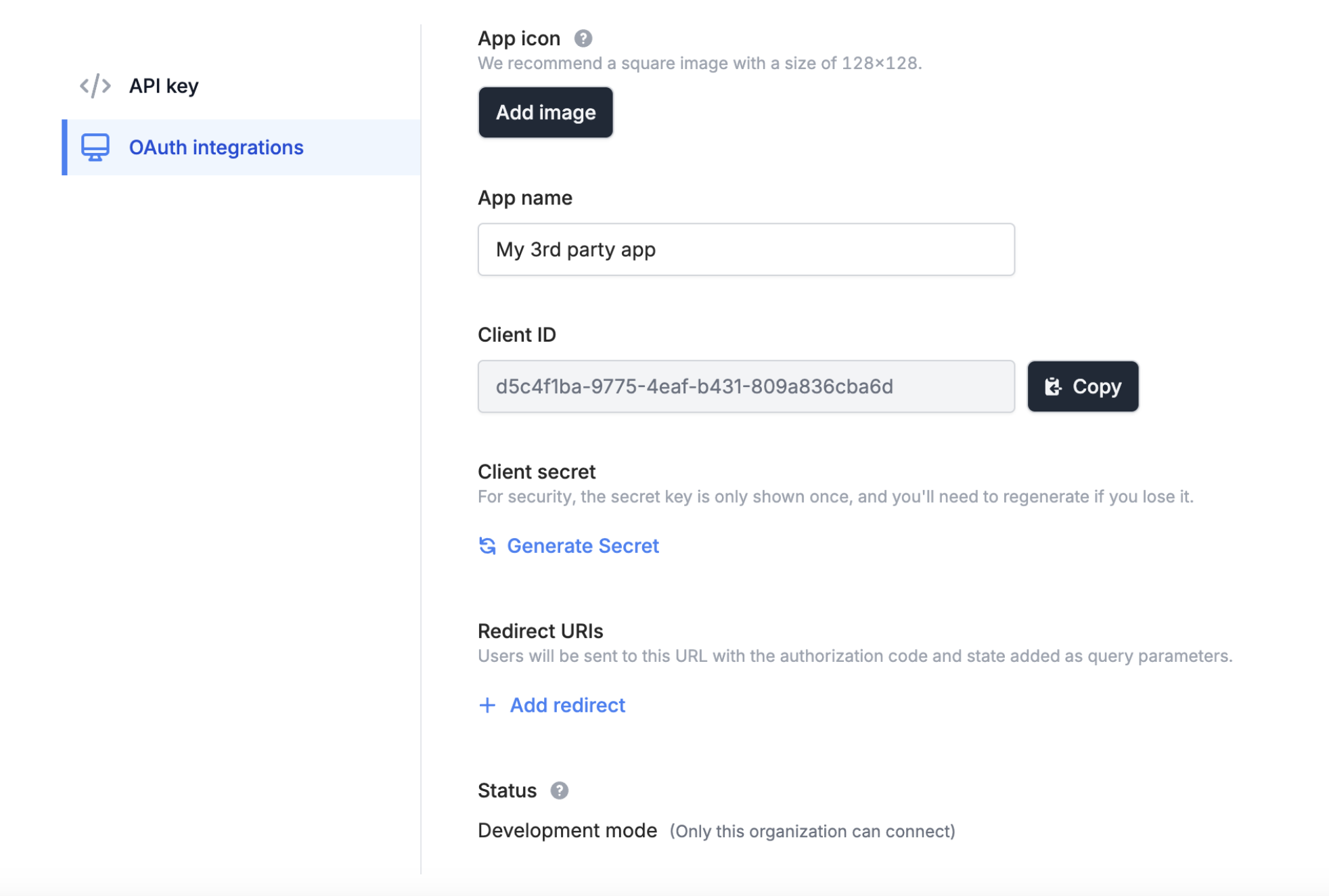1329x896 pixels.
Task: Click the Redirect URIs heading
Action: (x=540, y=631)
